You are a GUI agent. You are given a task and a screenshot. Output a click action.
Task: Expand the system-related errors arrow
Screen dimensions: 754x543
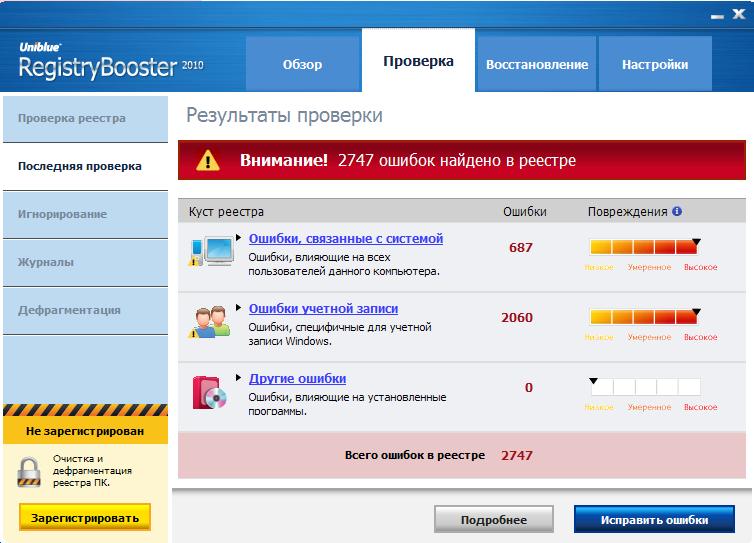(239, 238)
